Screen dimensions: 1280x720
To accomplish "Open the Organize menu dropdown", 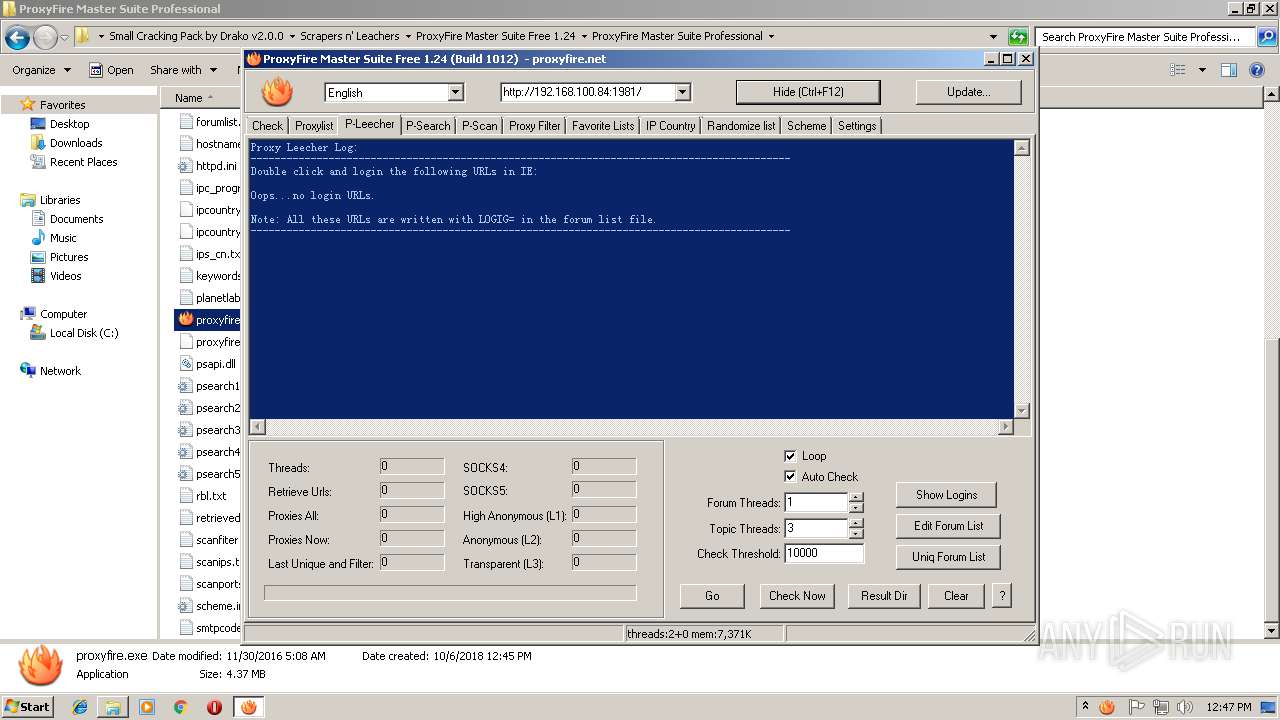I will click(x=41, y=70).
